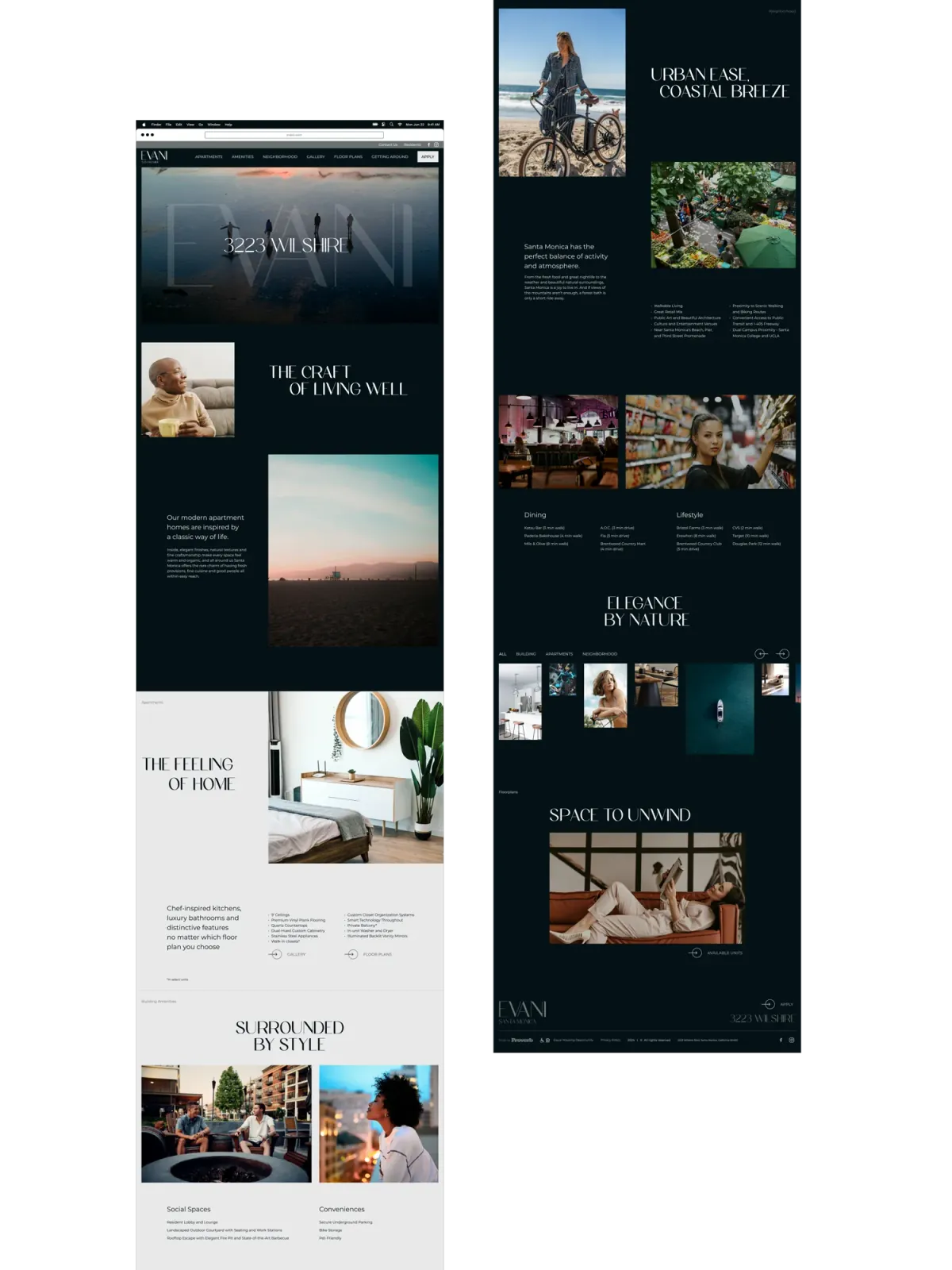Click the white Apply button in header

click(428, 156)
